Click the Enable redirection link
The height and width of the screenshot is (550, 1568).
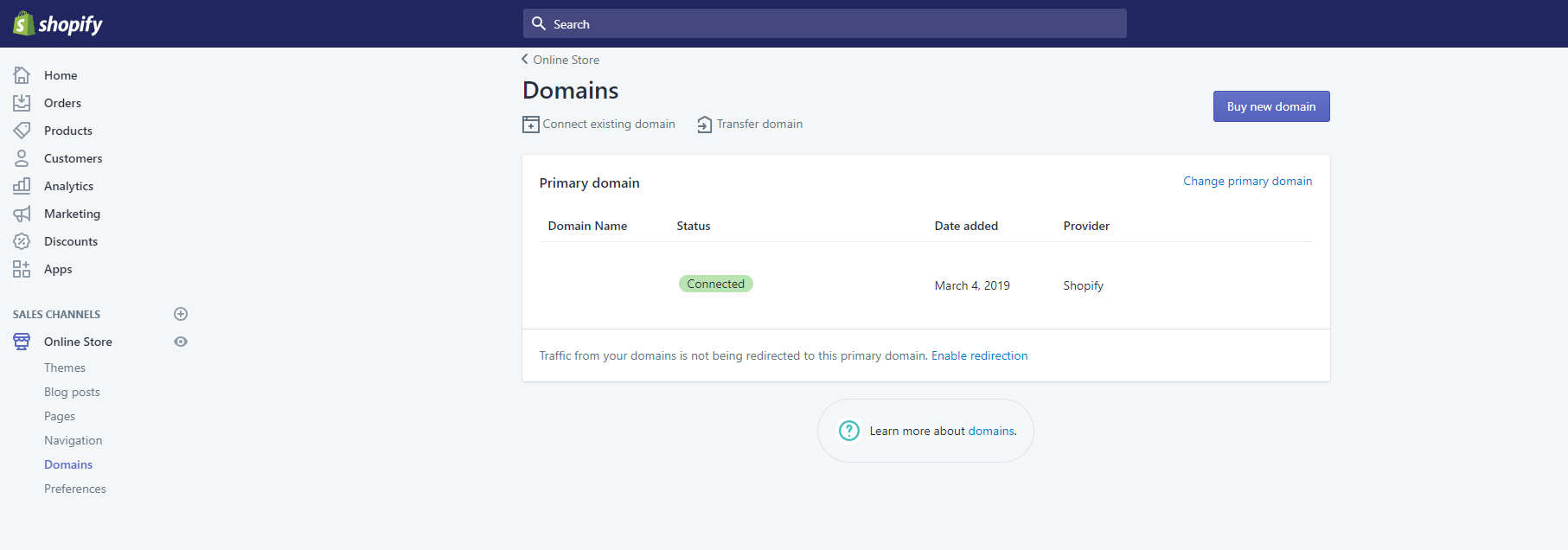(x=979, y=355)
